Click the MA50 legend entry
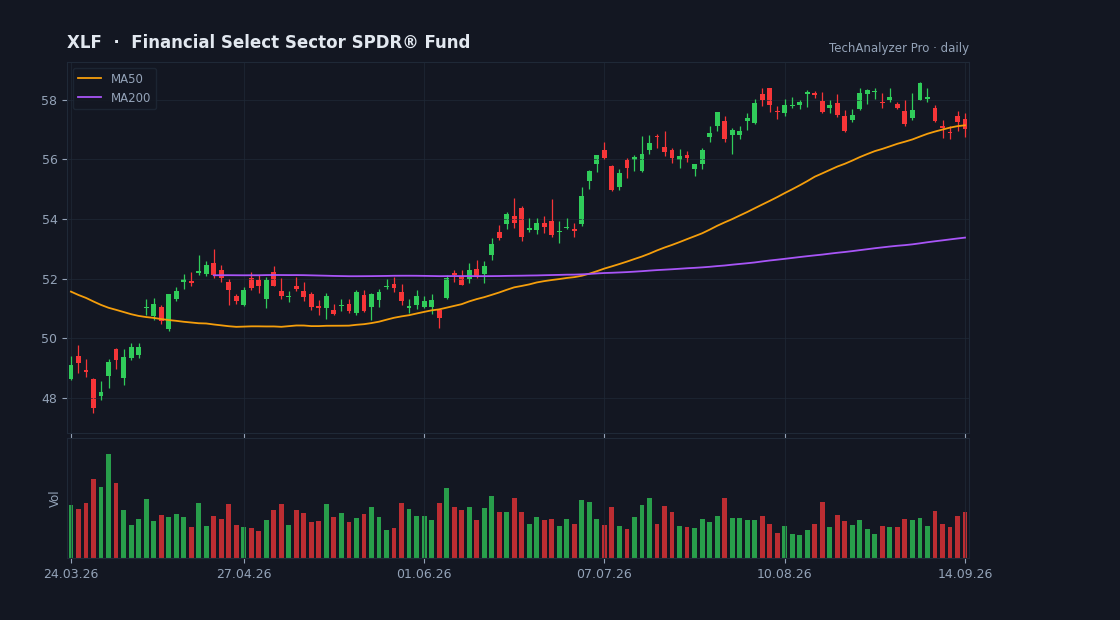This screenshot has height=620, width=1120. [x=110, y=79]
